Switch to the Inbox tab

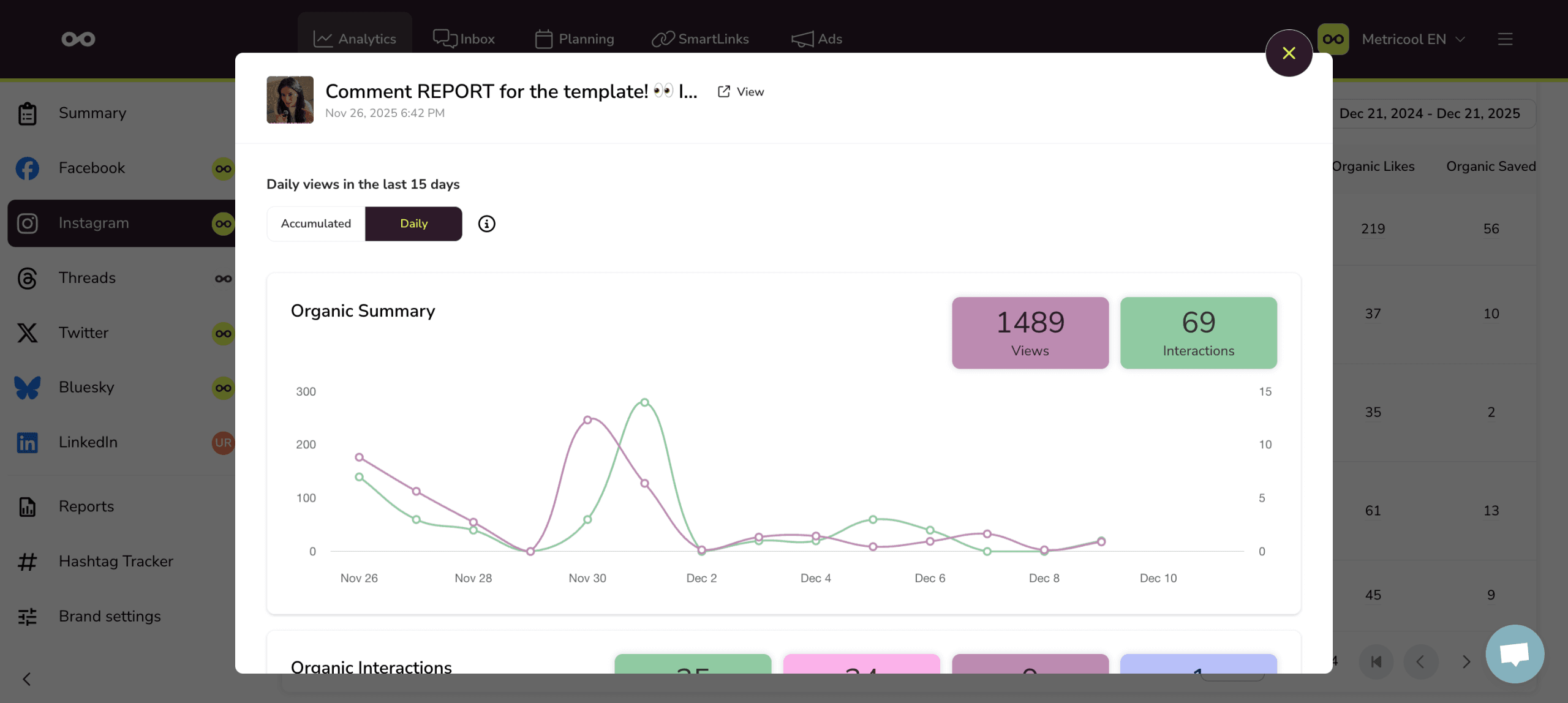pyautogui.click(x=464, y=39)
